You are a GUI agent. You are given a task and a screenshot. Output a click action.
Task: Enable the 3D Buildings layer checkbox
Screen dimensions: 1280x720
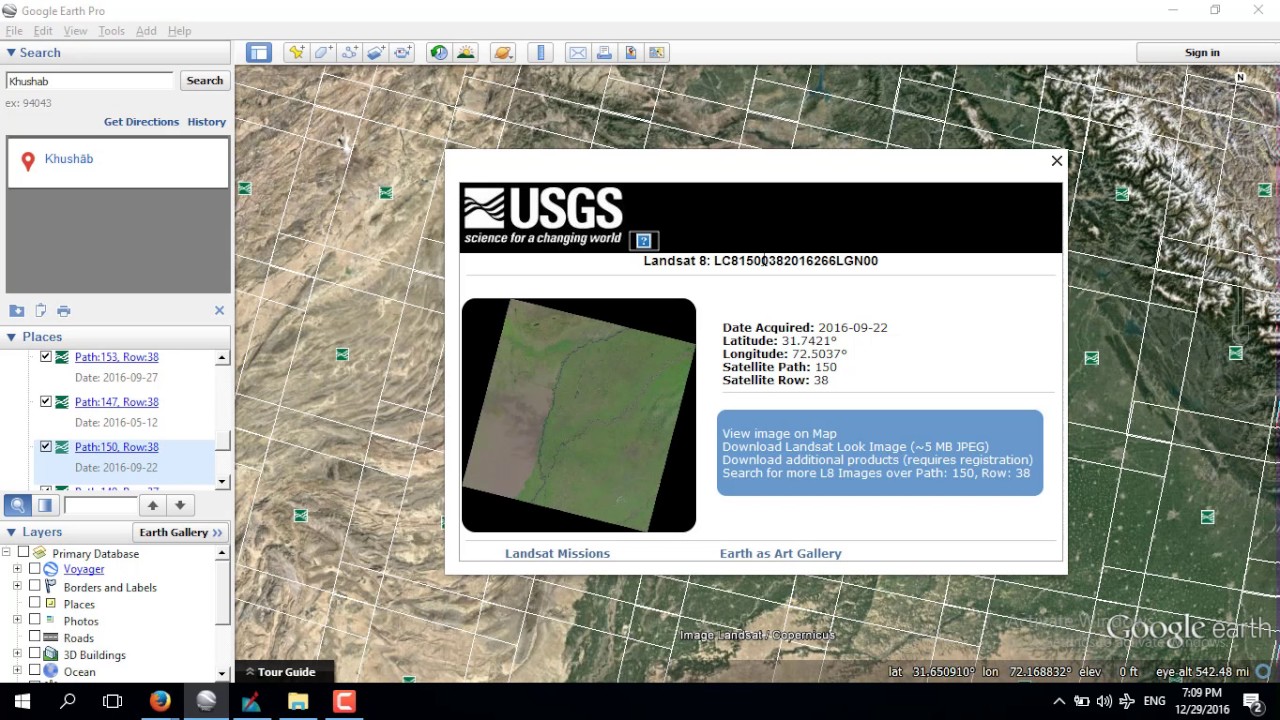(34, 654)
